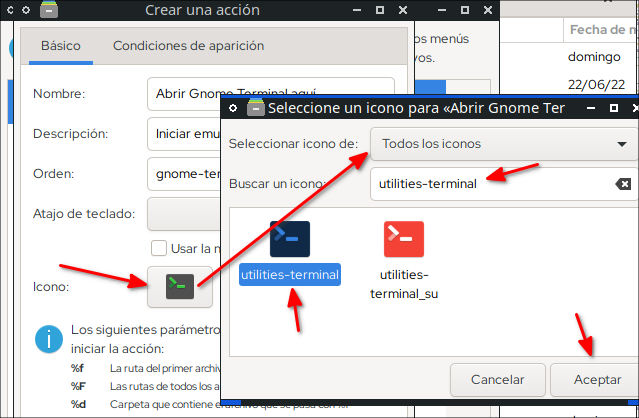The height and width of the screenshot is (418, 639).
Task: Open the icon chooser via the Icono button
Action: pyautogui.click(x=180, y=286)
